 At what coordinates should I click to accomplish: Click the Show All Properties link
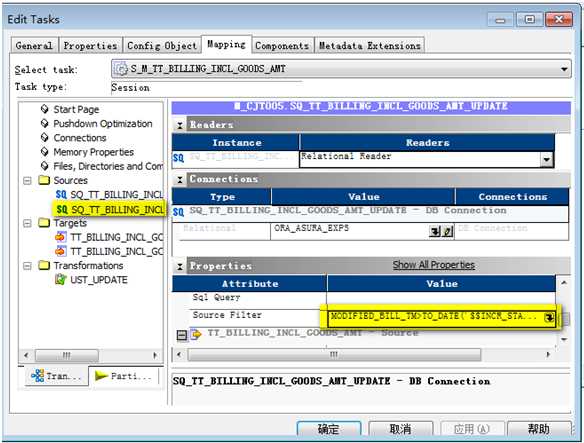pyautogui.click(x=434, y=265)
